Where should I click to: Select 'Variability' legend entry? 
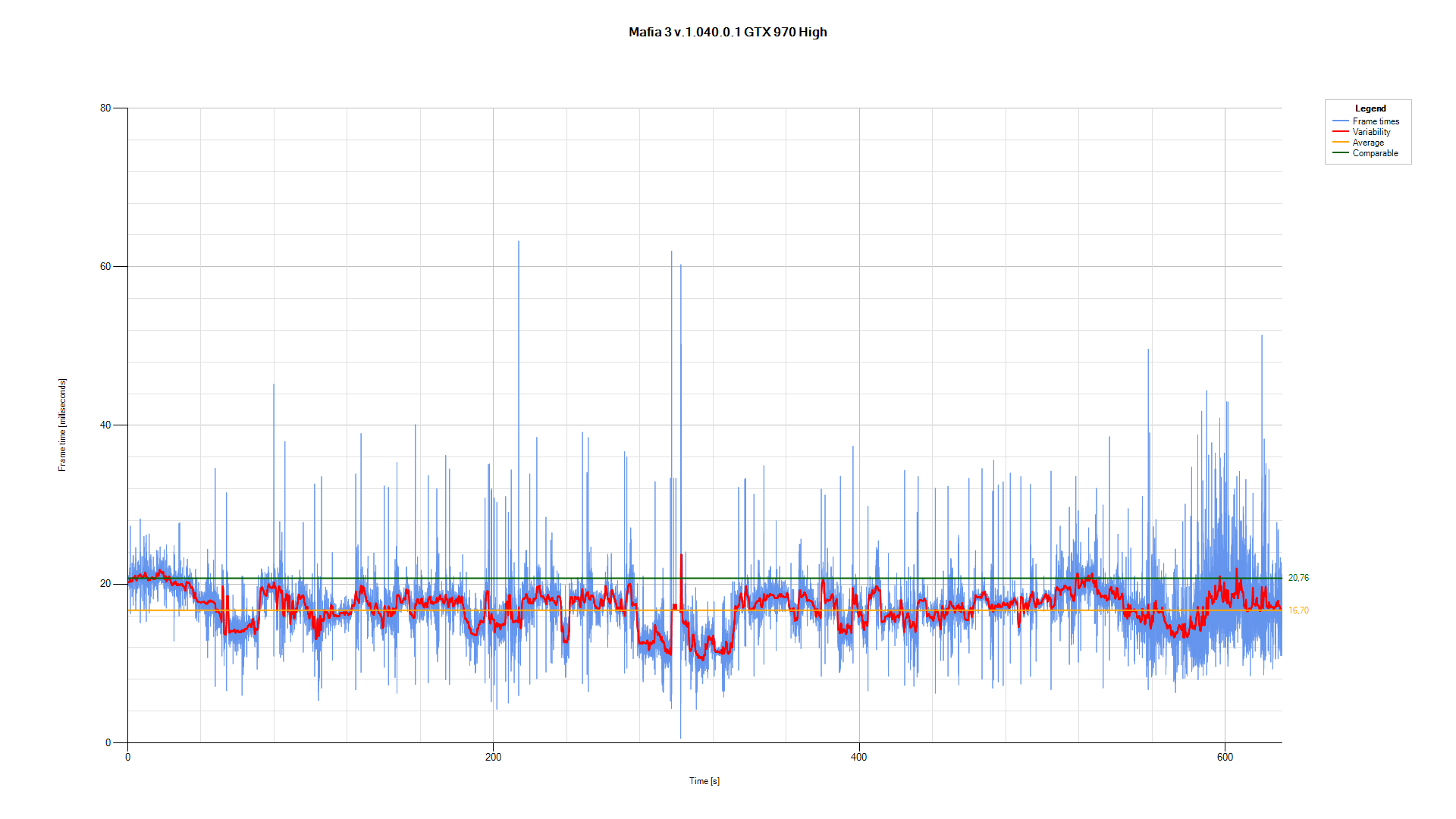pos(1371,132)
